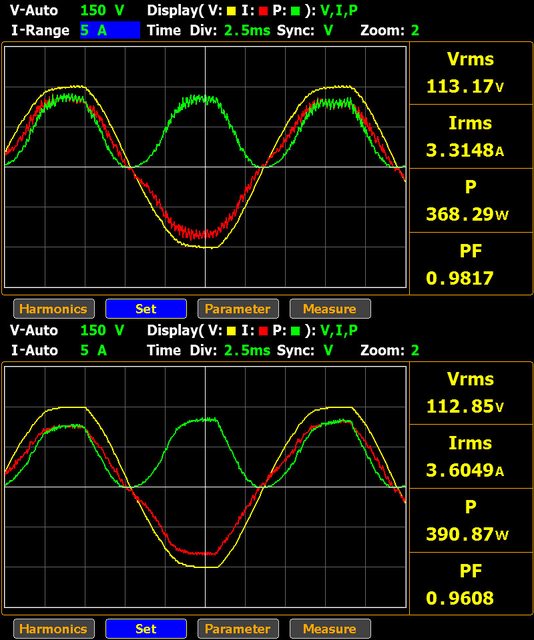Select Measure in the top display

[330, 309]
